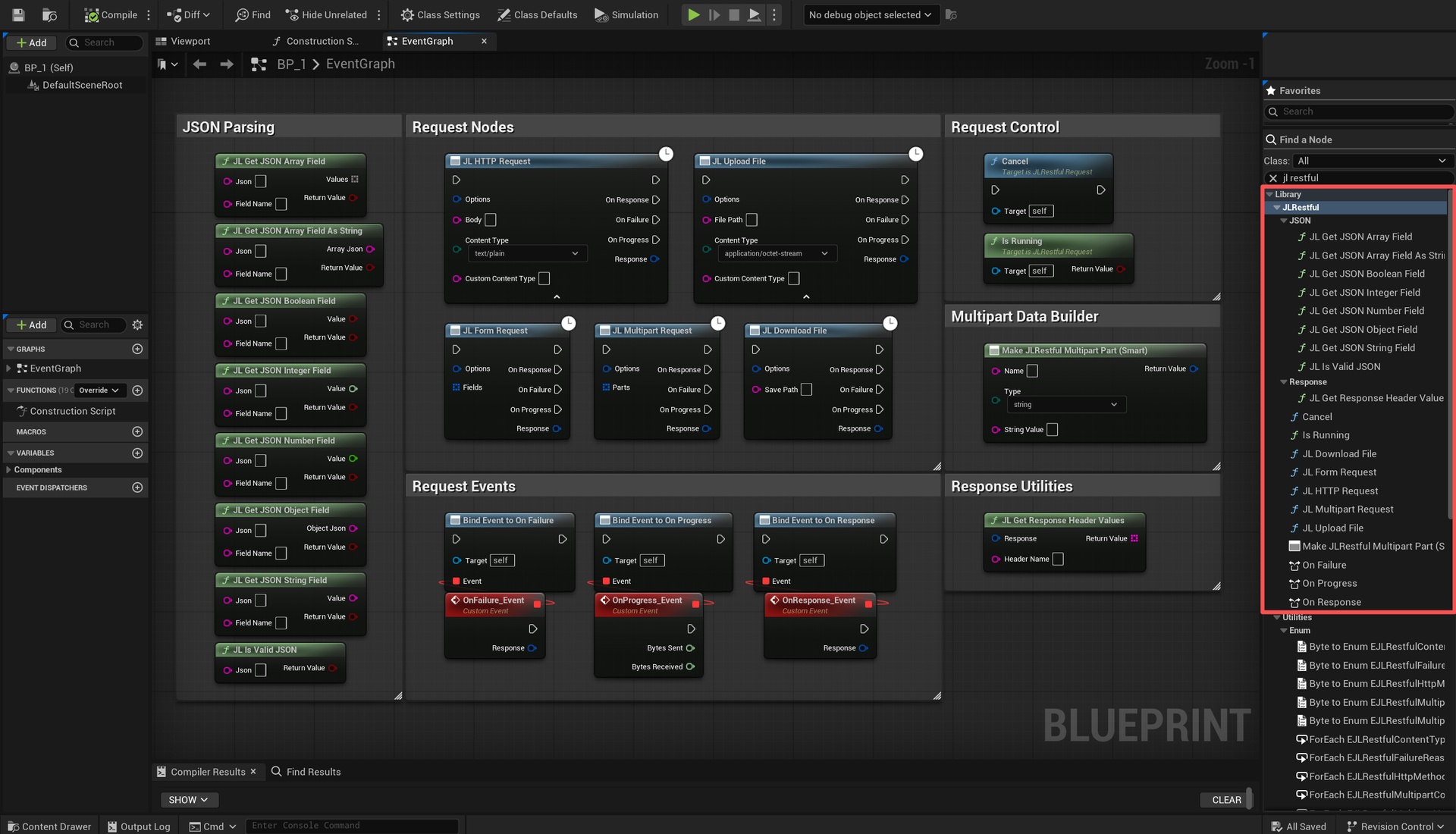
Task: Switch to the Construction Script tab
Action: (316, 41)
